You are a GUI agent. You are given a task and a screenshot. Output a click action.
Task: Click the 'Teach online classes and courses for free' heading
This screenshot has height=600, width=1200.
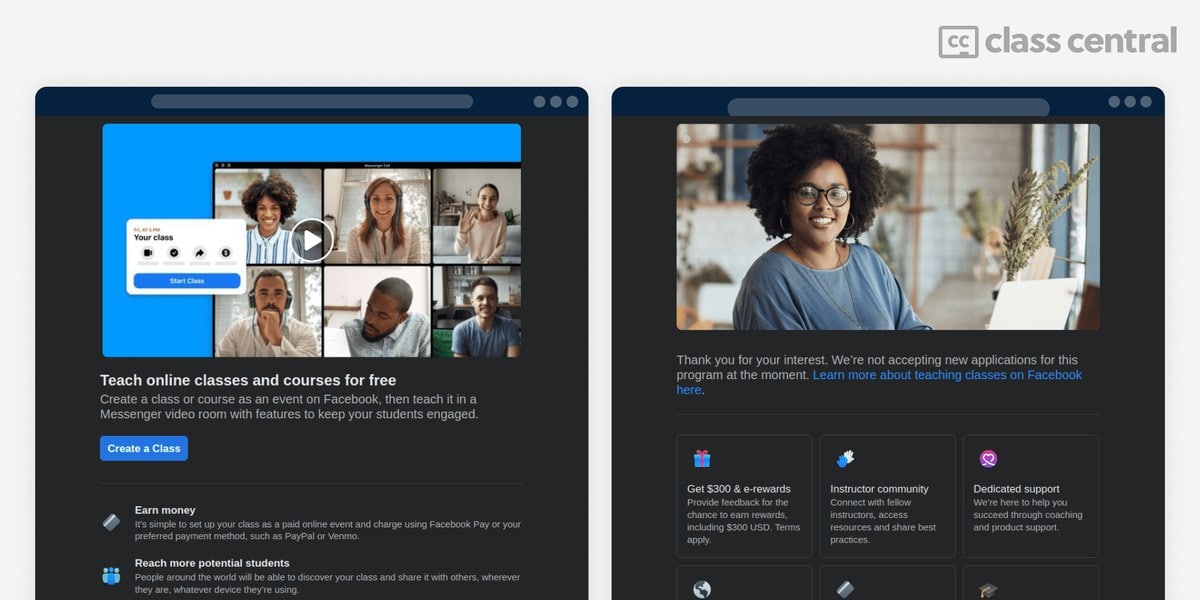[x=248, y=380]
